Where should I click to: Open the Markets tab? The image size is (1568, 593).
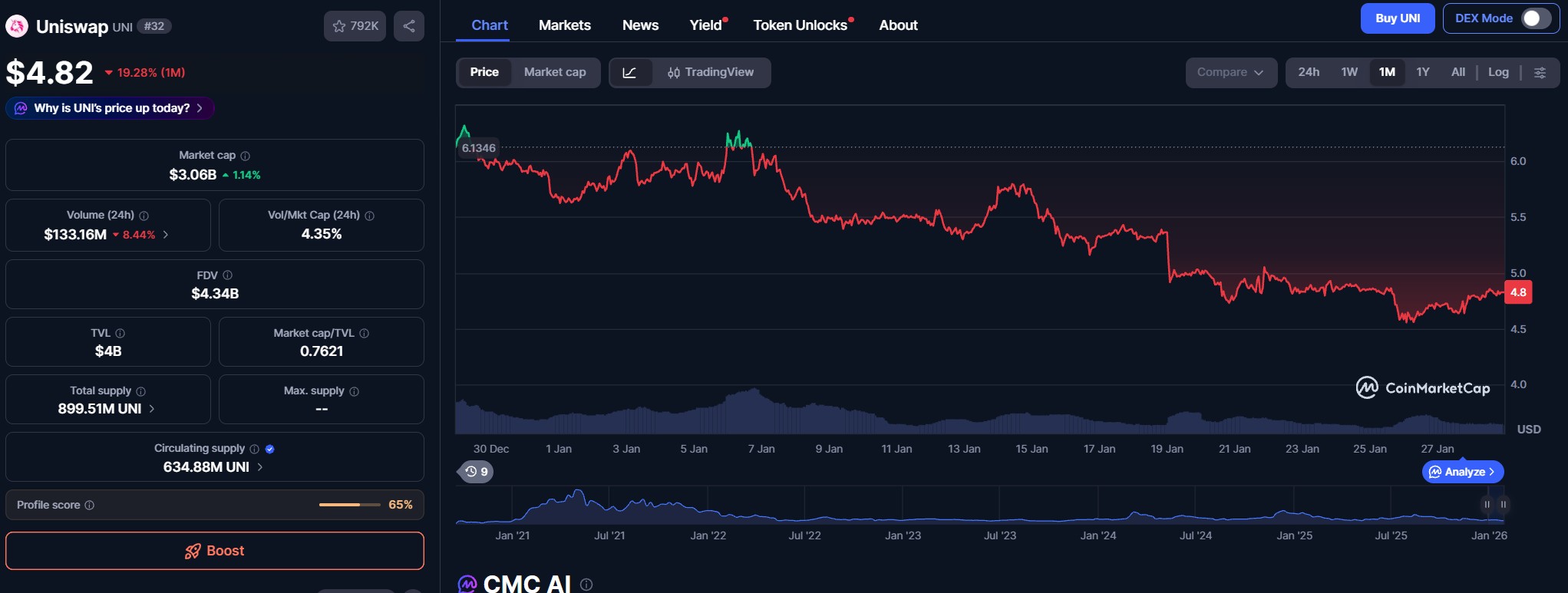tap(565, 25)
